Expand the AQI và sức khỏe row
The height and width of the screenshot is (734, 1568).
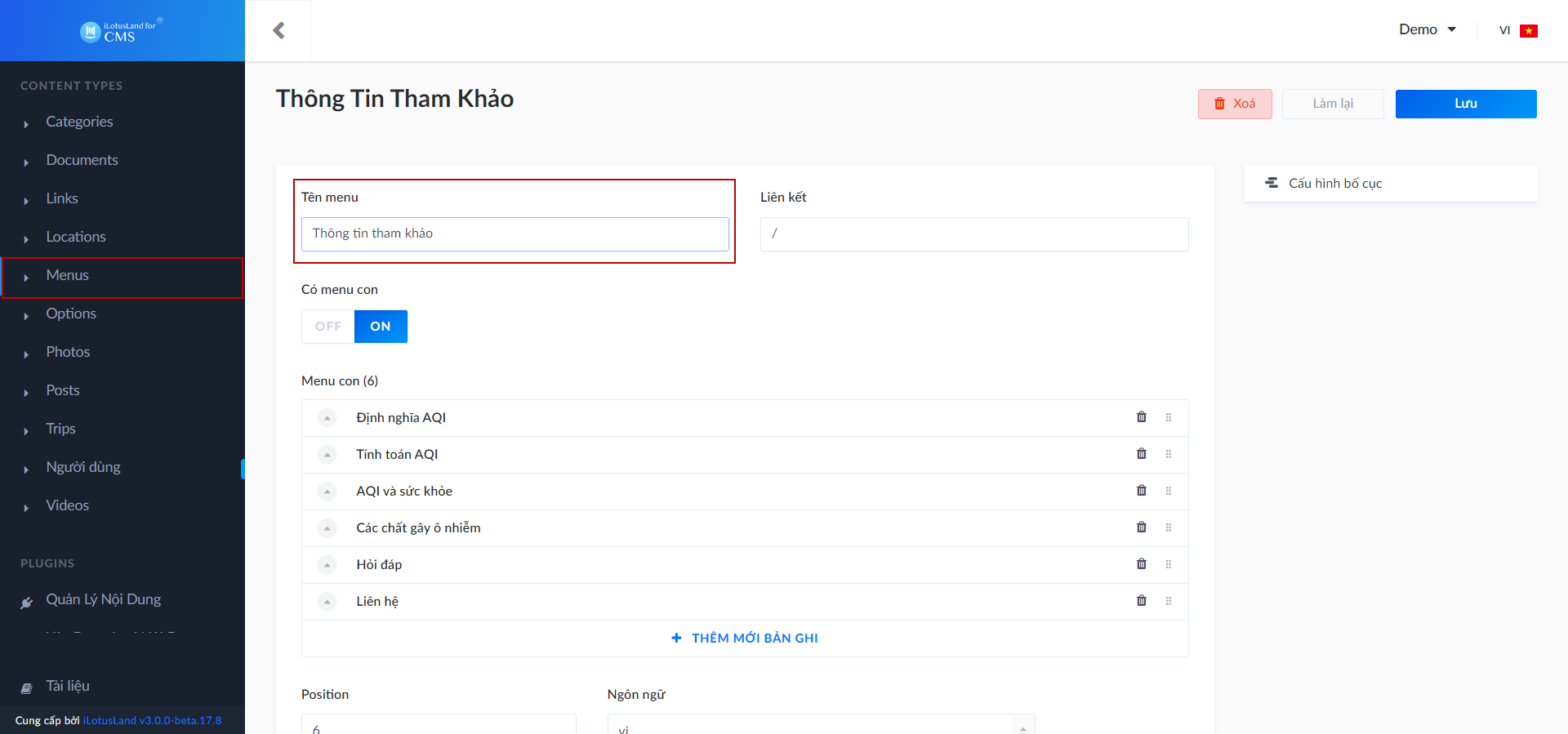(x=327, y=492)
